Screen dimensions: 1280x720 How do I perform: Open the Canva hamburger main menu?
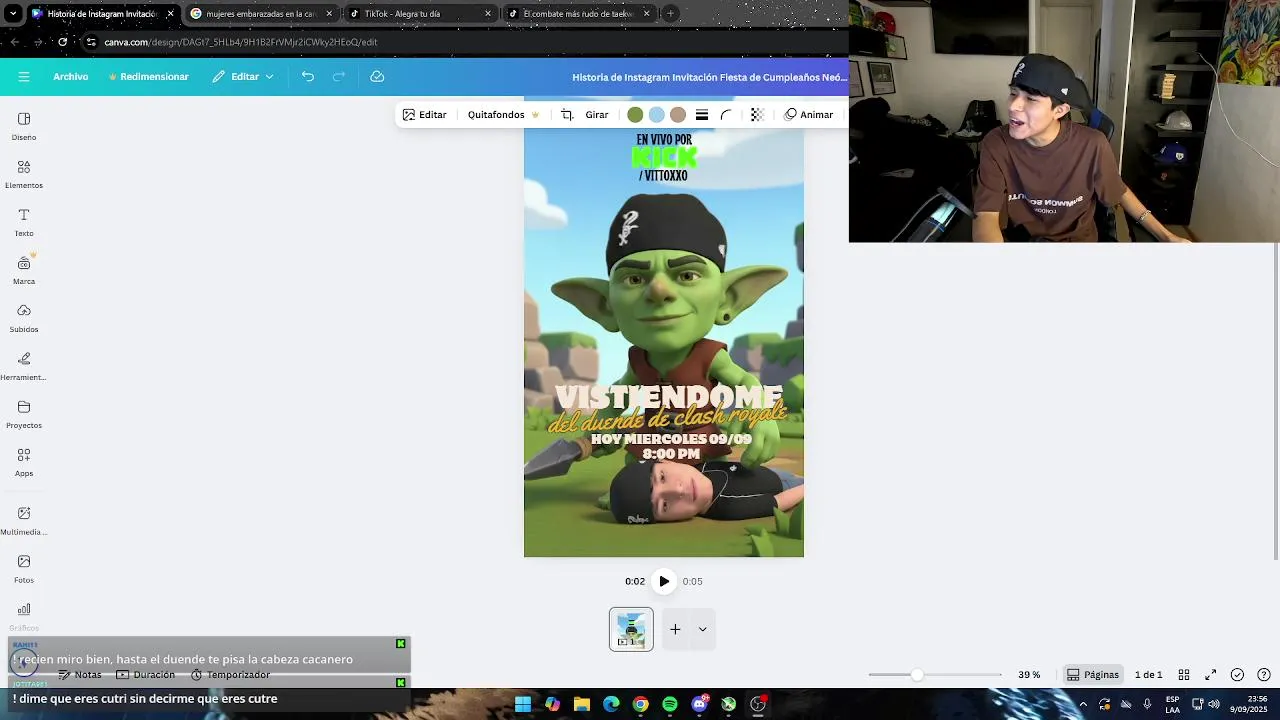point(24,77)
